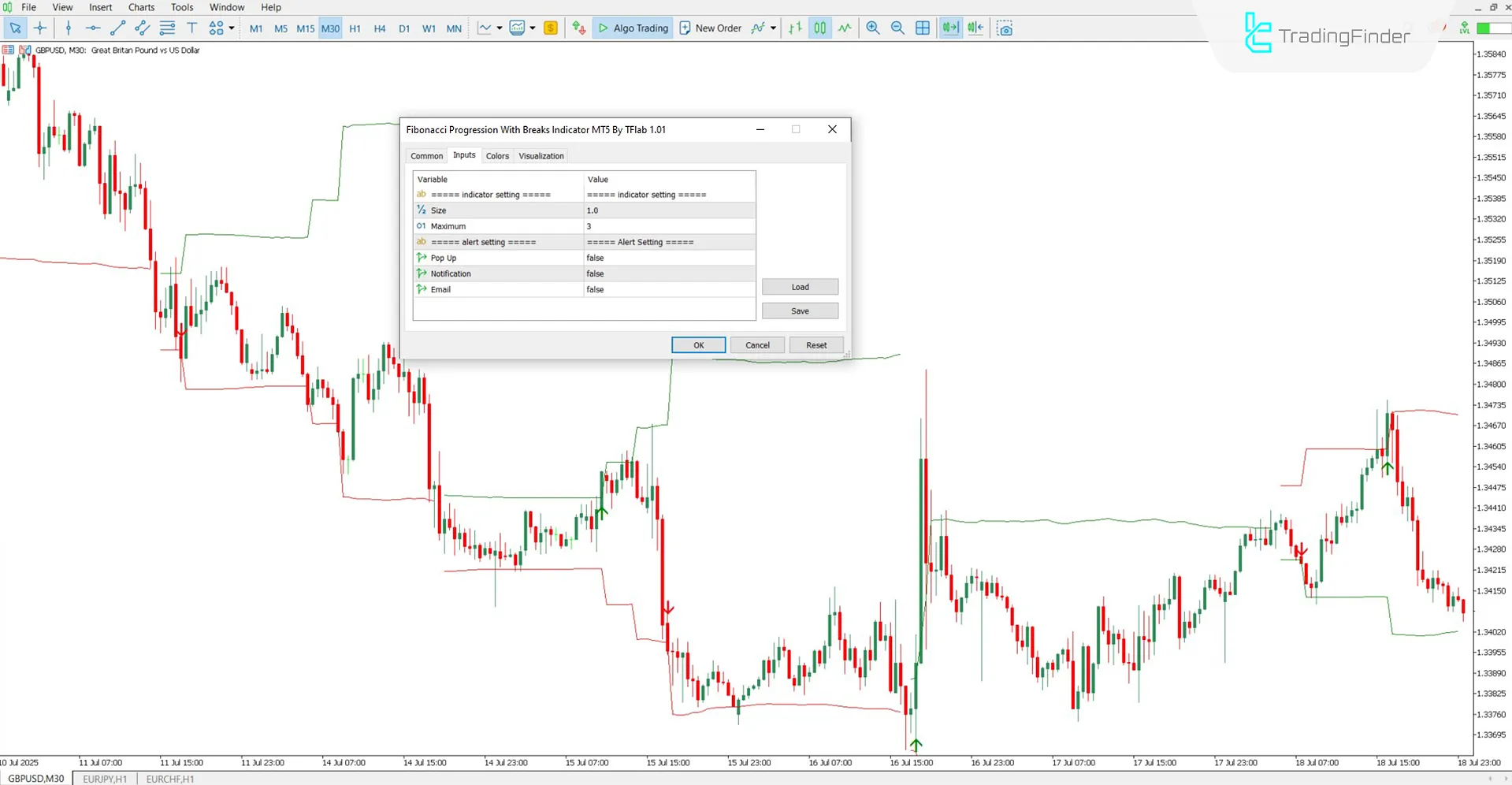The image size is (1512, 785).
Task: Toggle auto scroll to latest bars
Action: point(949,28)
